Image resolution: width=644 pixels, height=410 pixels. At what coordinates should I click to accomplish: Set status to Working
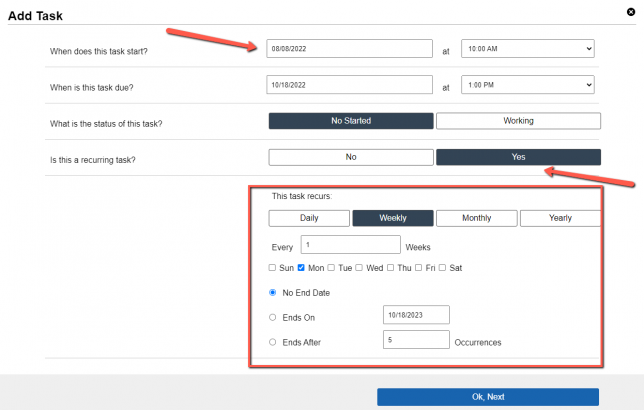tap(518, 121)
